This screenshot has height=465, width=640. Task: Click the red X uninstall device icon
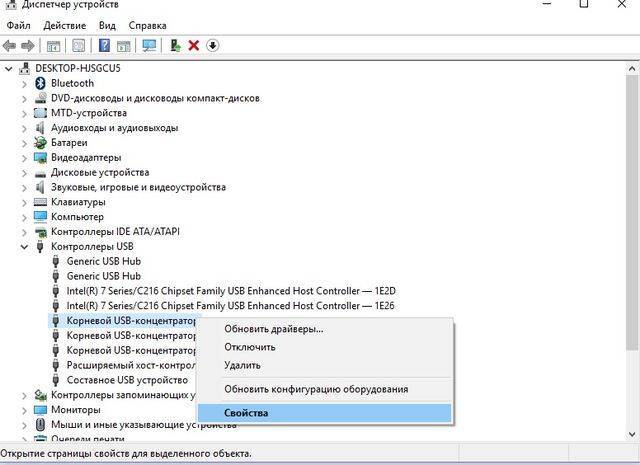(194, 45)
